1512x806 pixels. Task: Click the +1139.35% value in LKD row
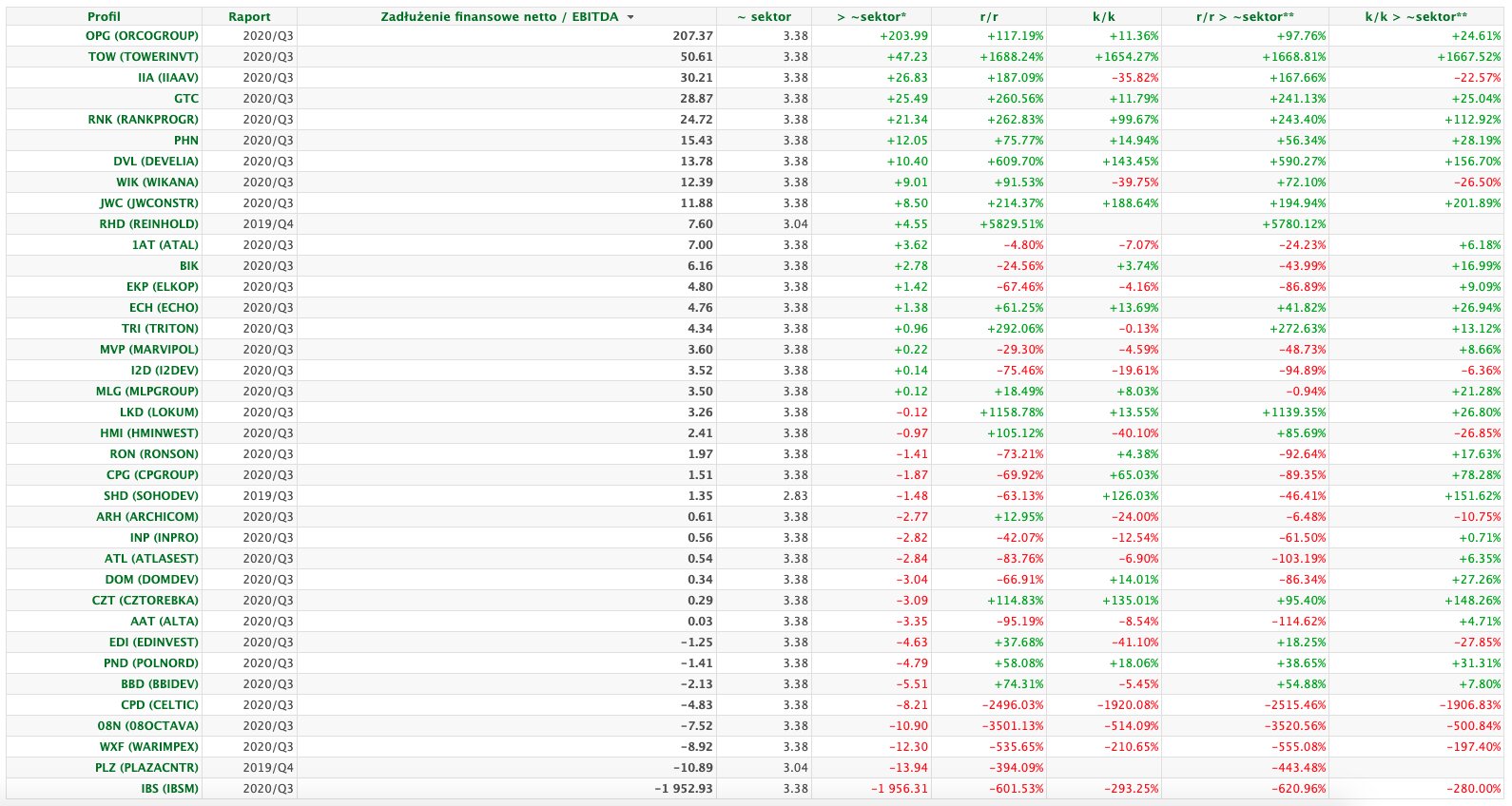1294,412
